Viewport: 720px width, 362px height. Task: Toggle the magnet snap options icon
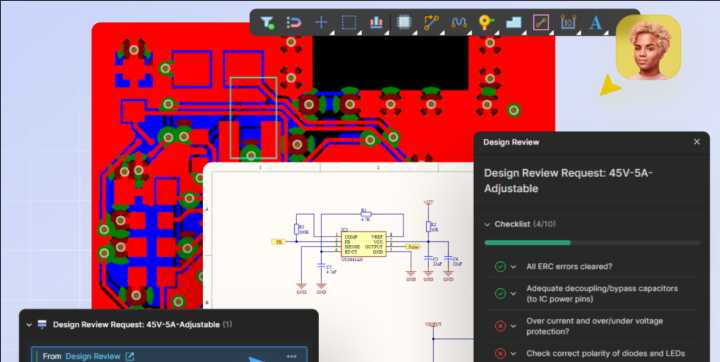click(293, 23)
